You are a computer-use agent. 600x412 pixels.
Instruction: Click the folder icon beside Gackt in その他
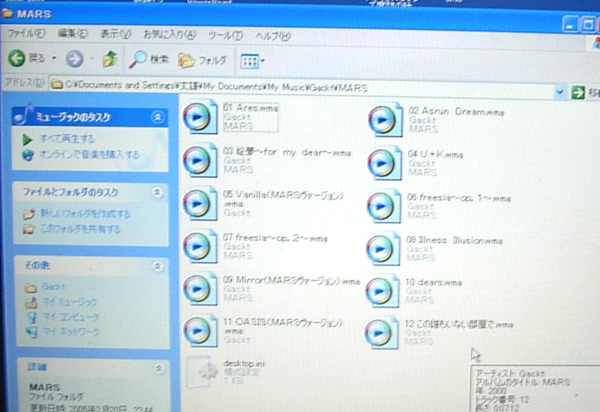[x=31, y=287]
